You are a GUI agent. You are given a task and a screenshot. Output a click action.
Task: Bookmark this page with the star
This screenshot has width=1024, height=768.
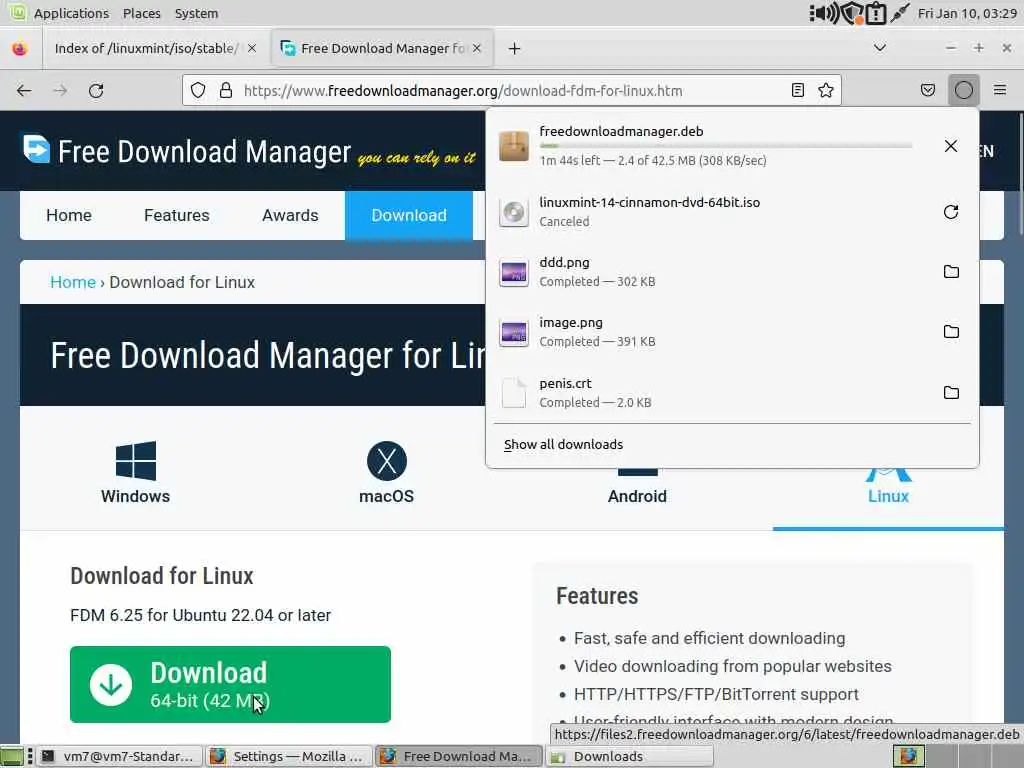click(825, 90)
